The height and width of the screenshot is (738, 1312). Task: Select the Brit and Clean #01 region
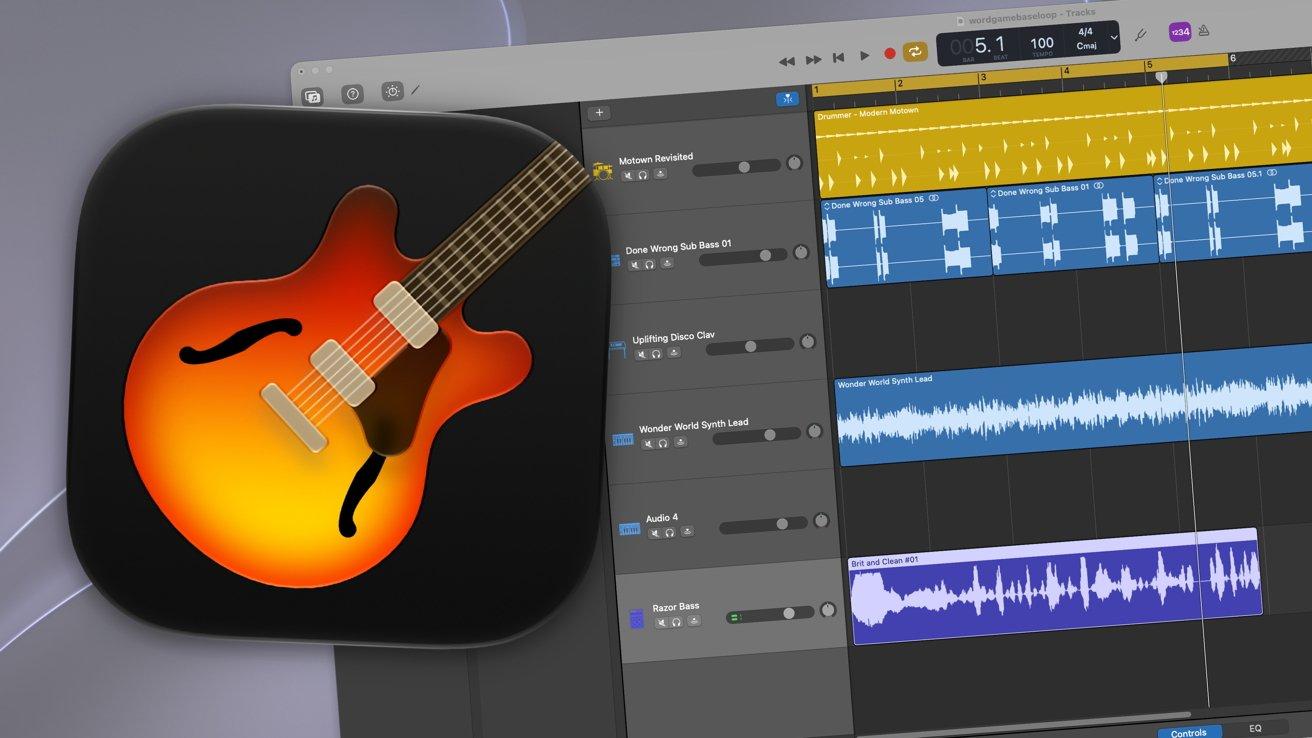point(1055,586)
